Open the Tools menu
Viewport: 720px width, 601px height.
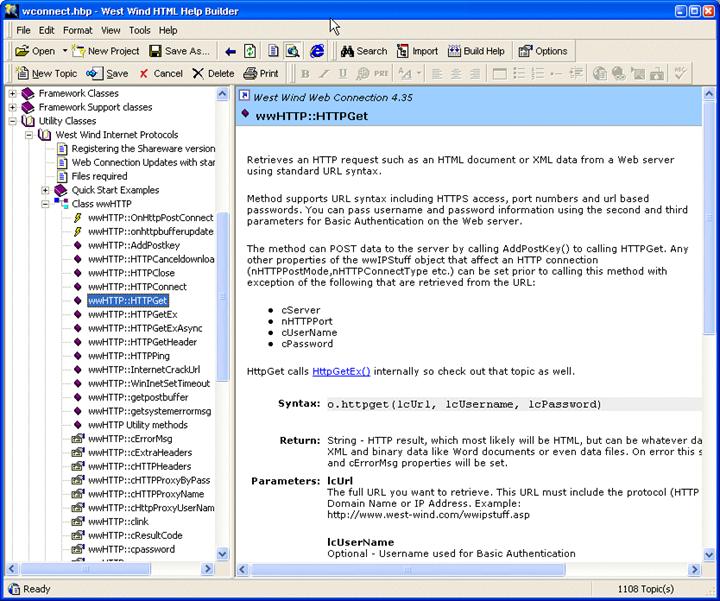140,30
